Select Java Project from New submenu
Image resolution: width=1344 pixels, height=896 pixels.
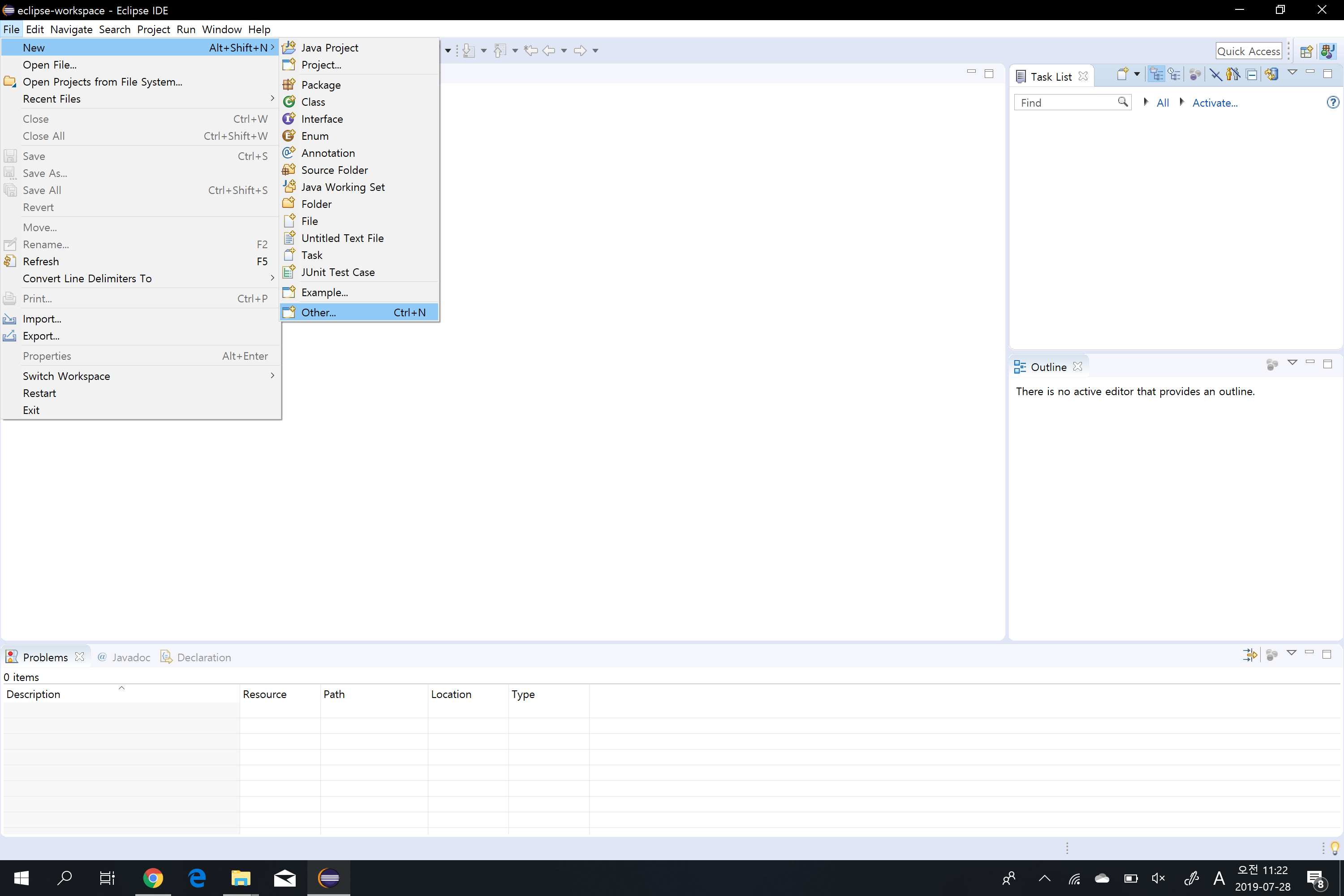click(x=330, y=48)
